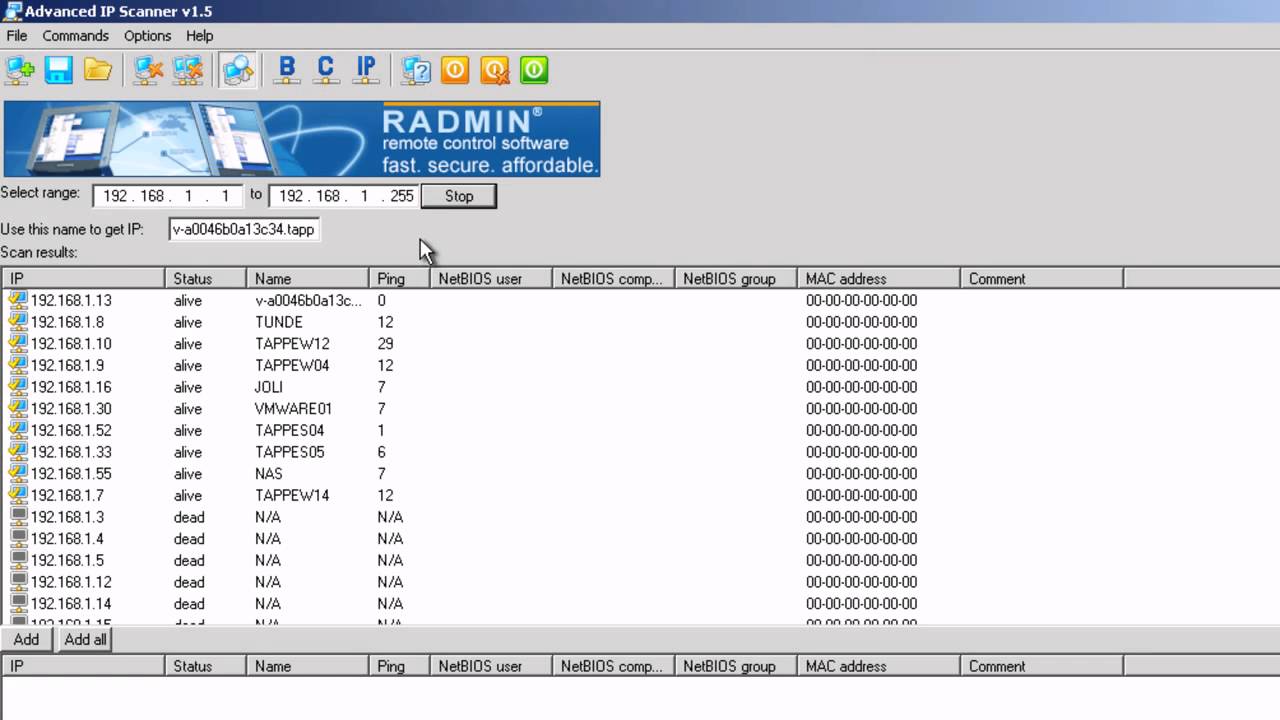Click the 'Use this name to get IP' field
The height and width of the screenshot is (720, 1280).
point(243,229)
